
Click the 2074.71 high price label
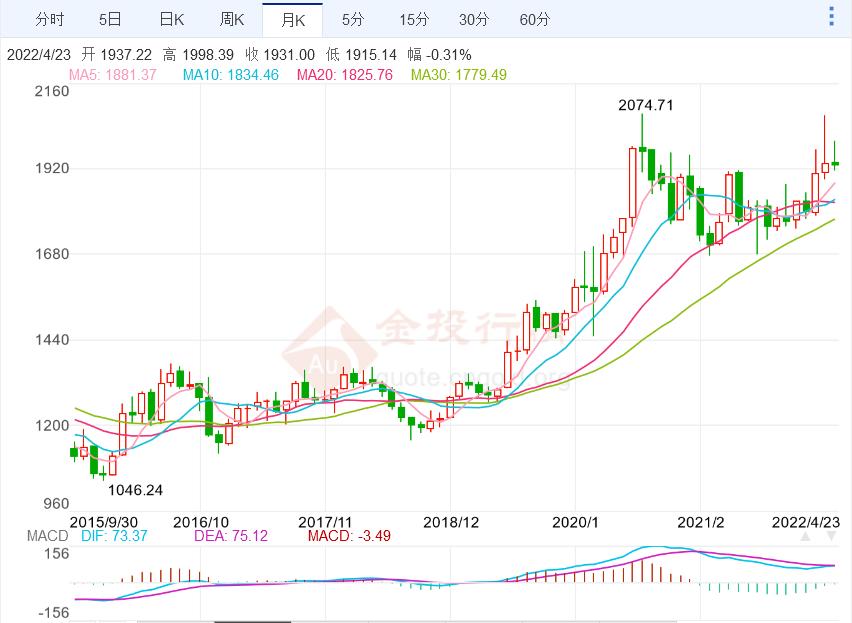click(646, 105)
